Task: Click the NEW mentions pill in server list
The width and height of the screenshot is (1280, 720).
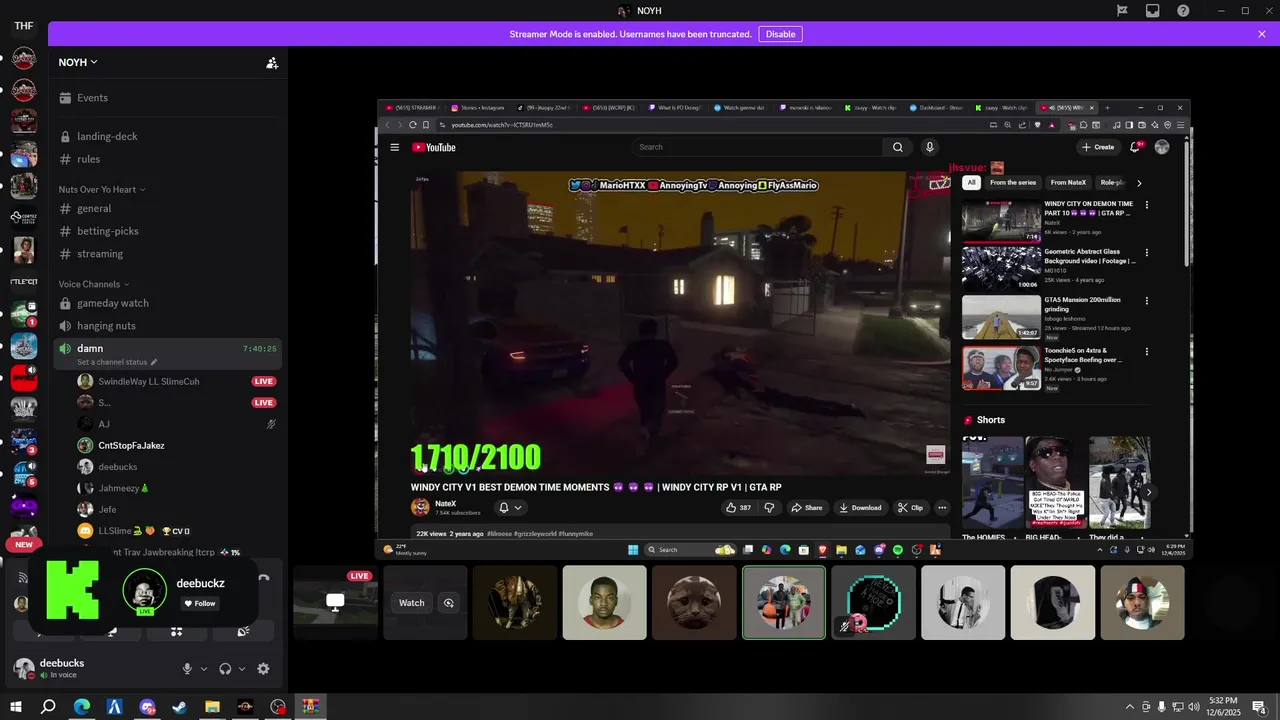Action: [x=24, y=545]
